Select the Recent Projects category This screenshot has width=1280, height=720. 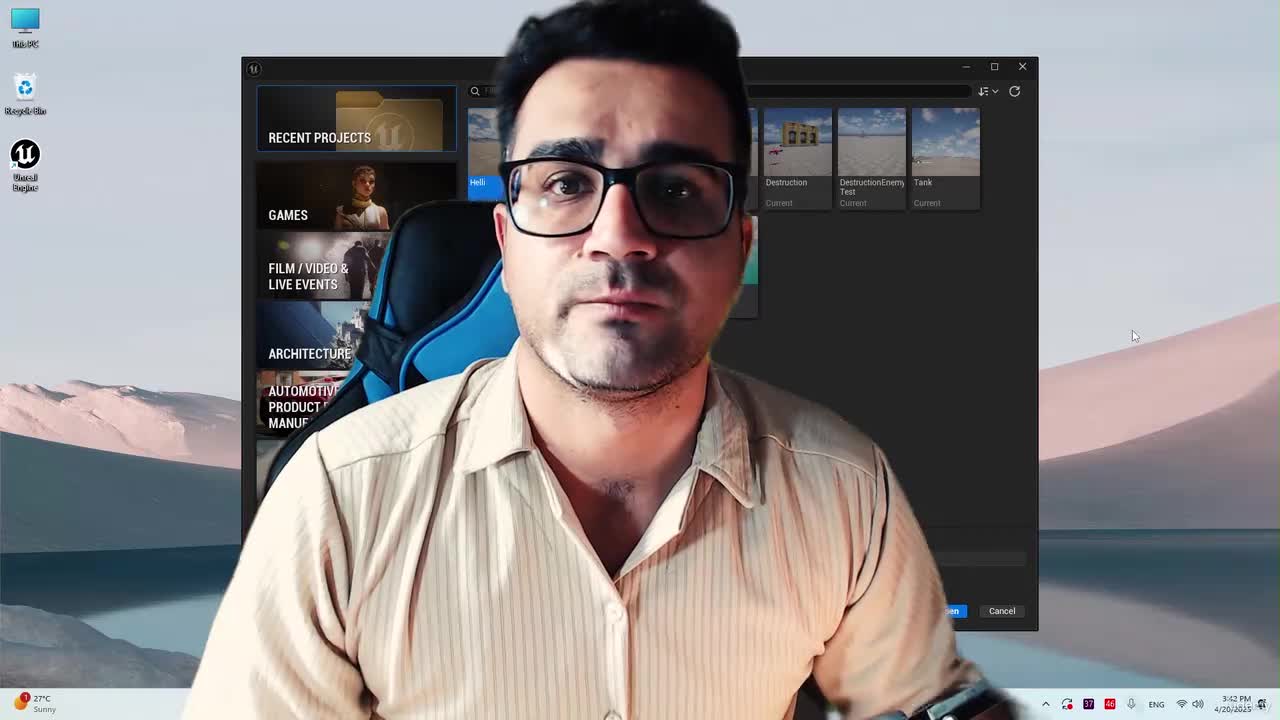point(356,119)
